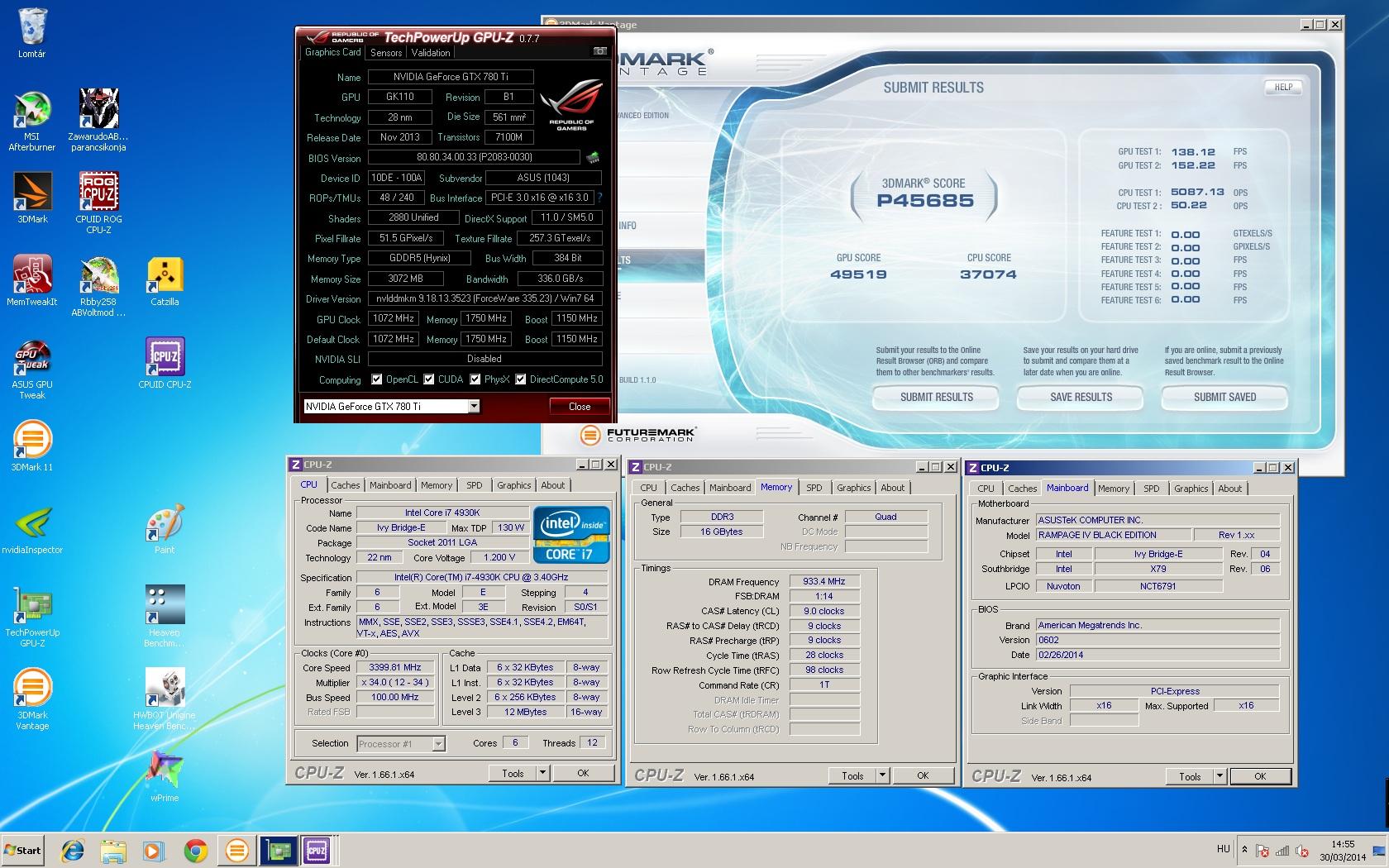Click the GPU-Z screenshot camera icon
Viewport: 1389px width, 868px height.
point(599,51)
